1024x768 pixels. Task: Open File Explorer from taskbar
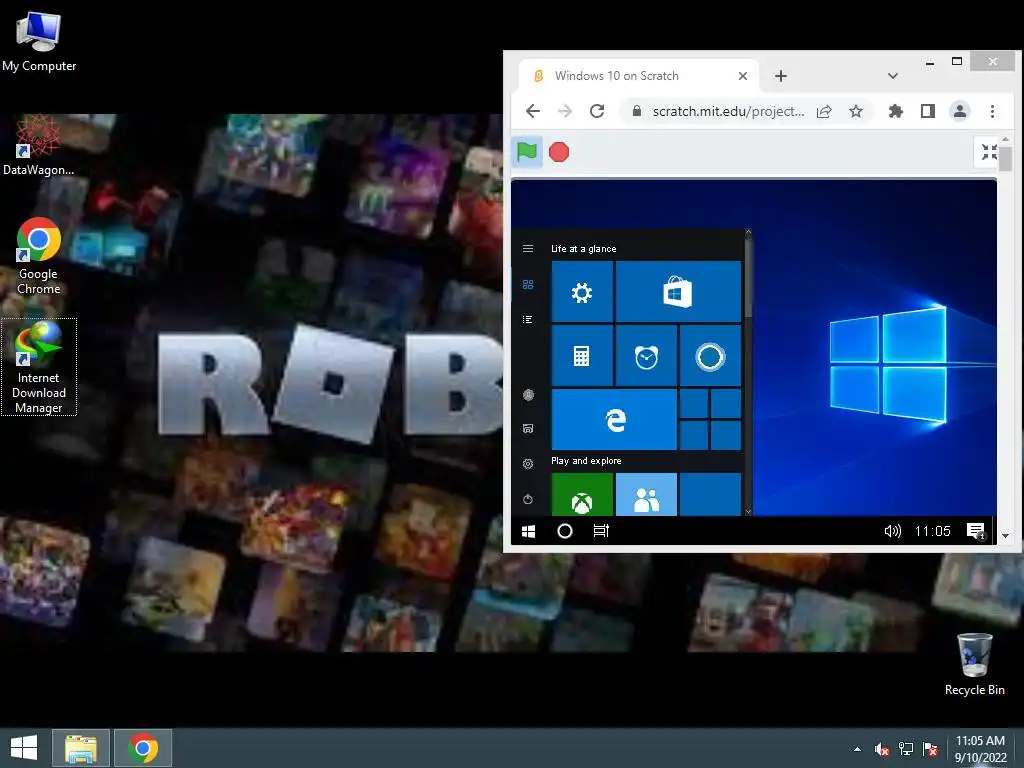[81, 748]
